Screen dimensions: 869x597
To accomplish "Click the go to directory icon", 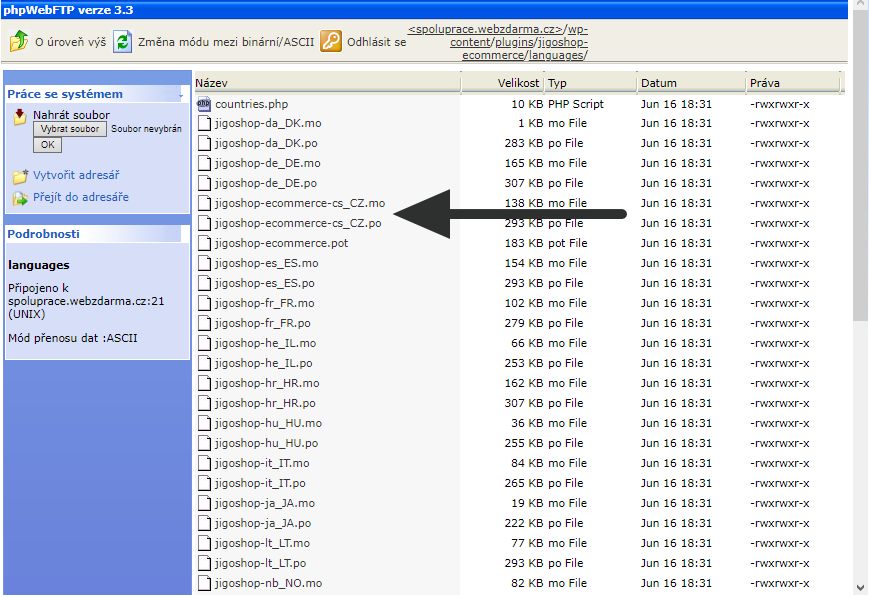I will [21, 198].
